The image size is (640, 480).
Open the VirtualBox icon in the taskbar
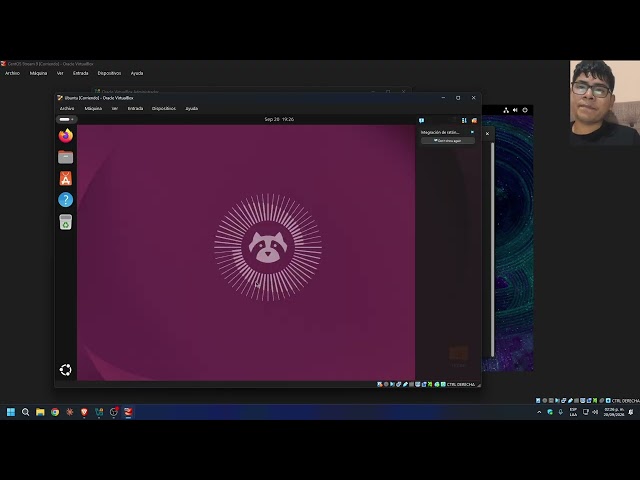(128, 412)
